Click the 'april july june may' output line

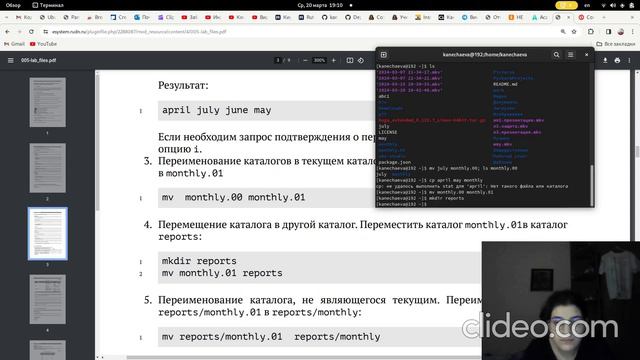pos(217,110)
